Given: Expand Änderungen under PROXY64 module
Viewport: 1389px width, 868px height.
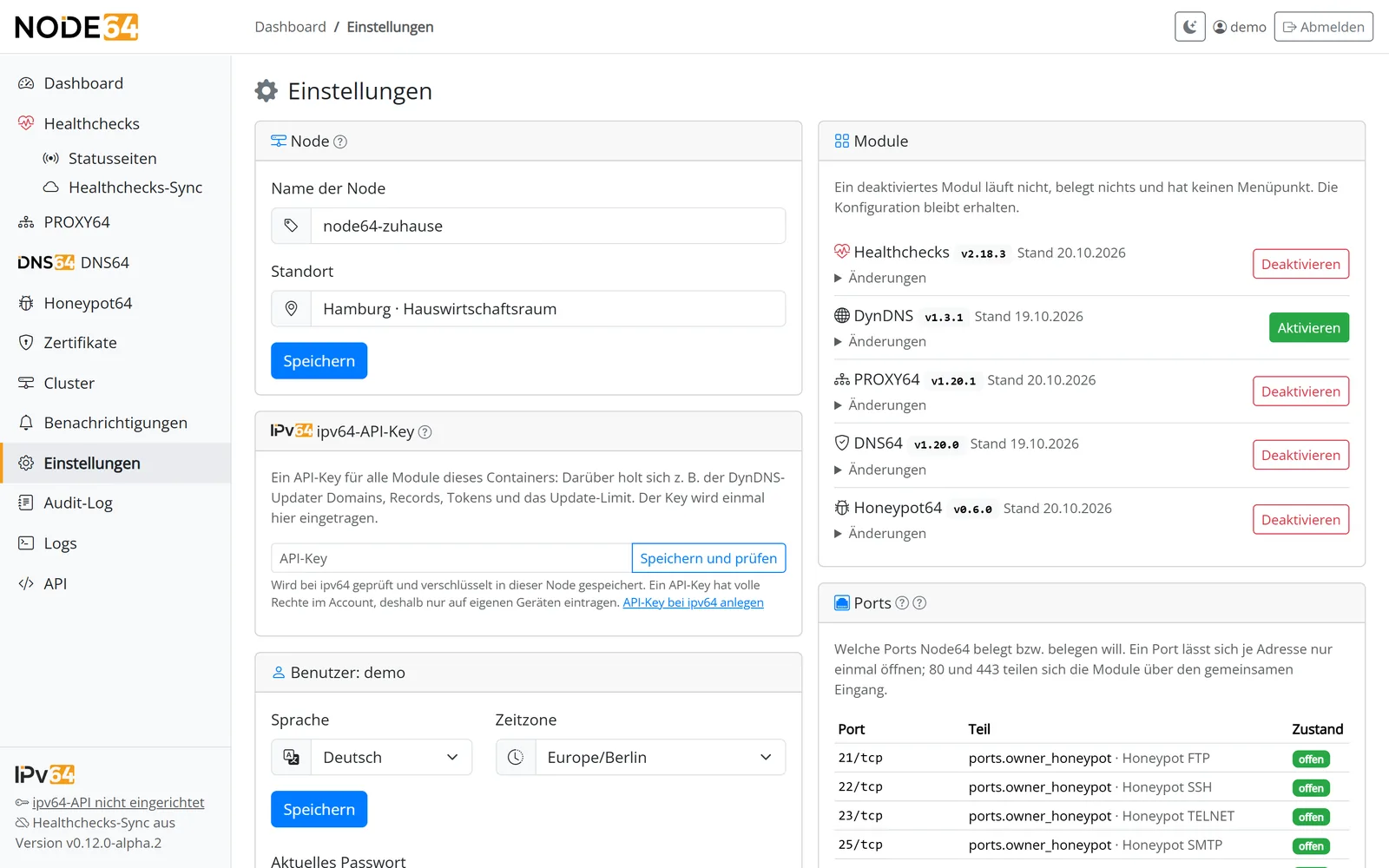Looking at the screenshot, I should (880, 405).
